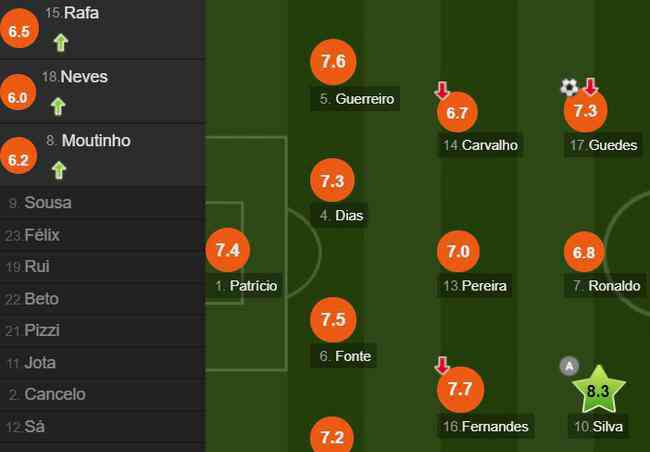Click the assist 'A' badge near Silva
This screenshot has width=650, height=452.
569,366
